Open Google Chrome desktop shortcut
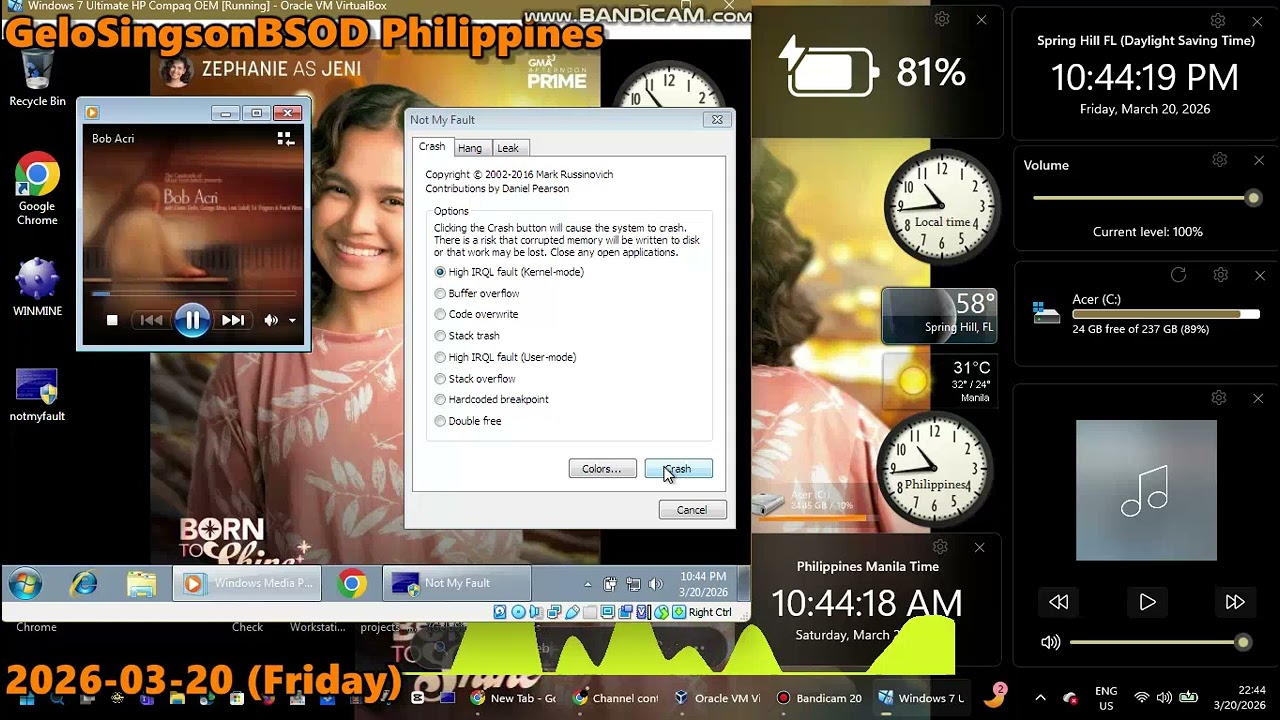Viewport: 1280px width, 720px height. (37, 189)
